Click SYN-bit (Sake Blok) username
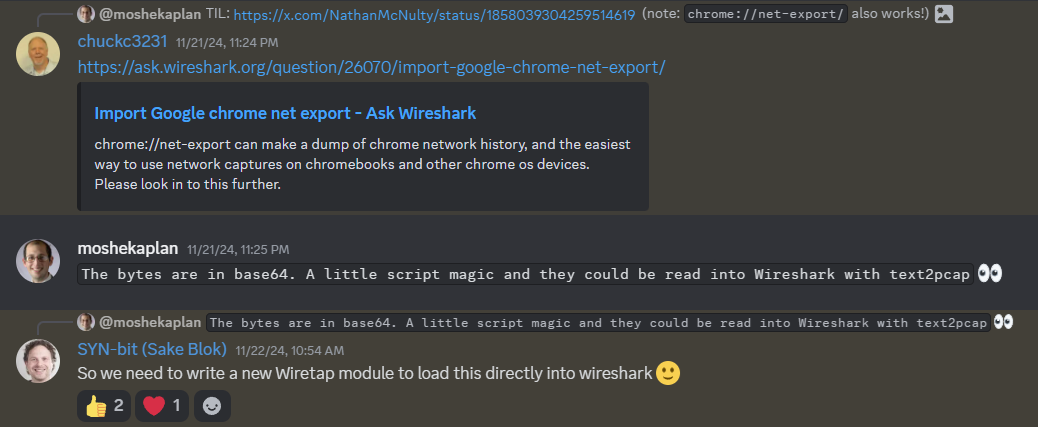 coord(152,349)
